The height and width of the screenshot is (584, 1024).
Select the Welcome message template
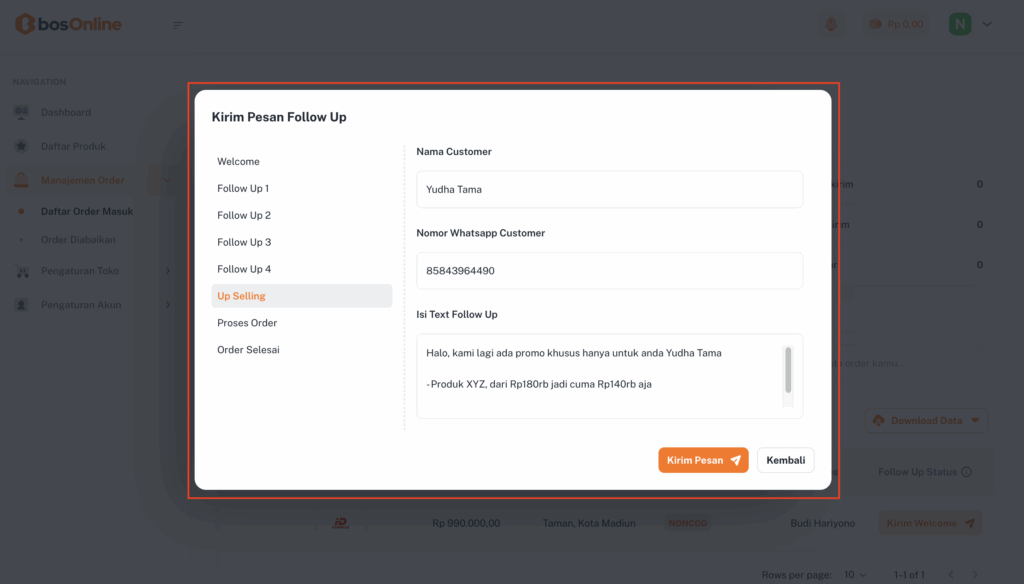(238, 161)
